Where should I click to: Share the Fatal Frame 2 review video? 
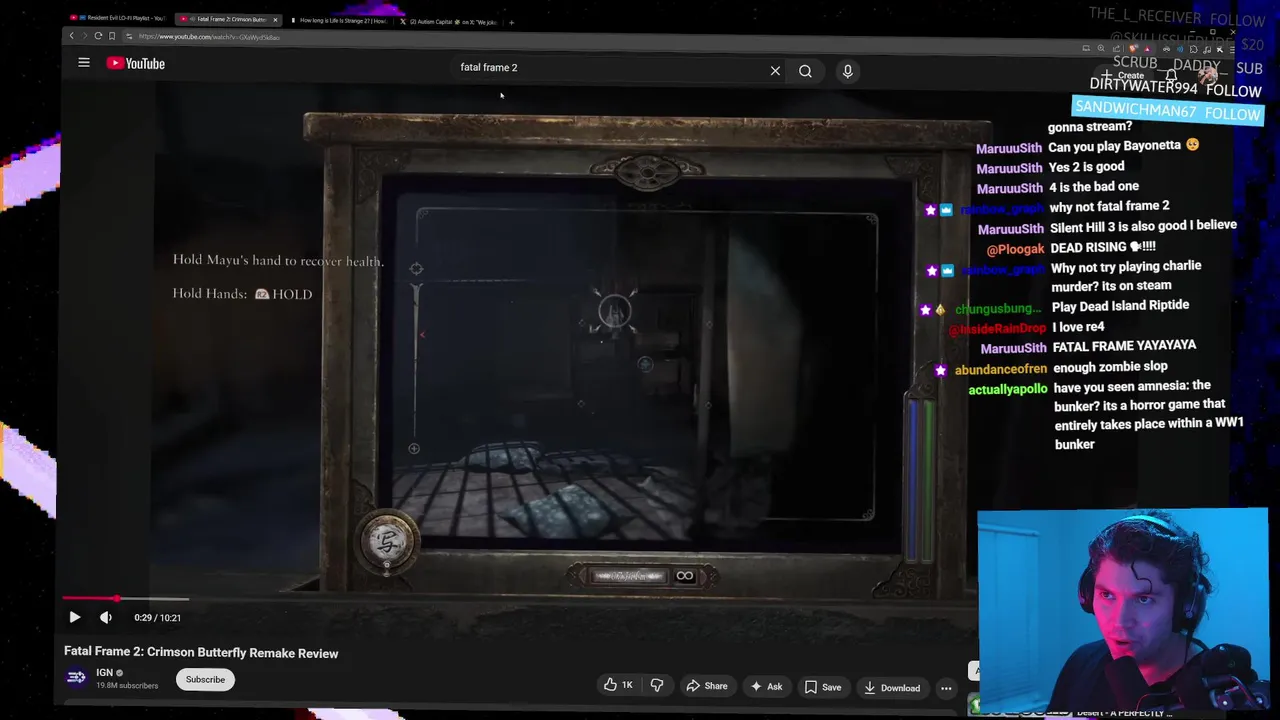tap(706, 686)
